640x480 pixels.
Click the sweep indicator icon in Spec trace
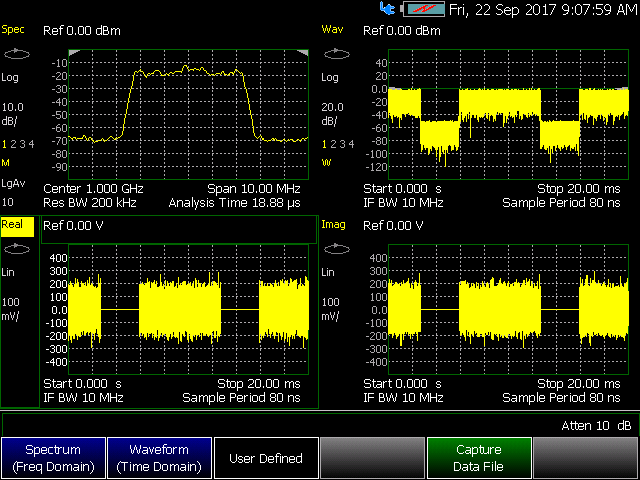coord(17,54)
